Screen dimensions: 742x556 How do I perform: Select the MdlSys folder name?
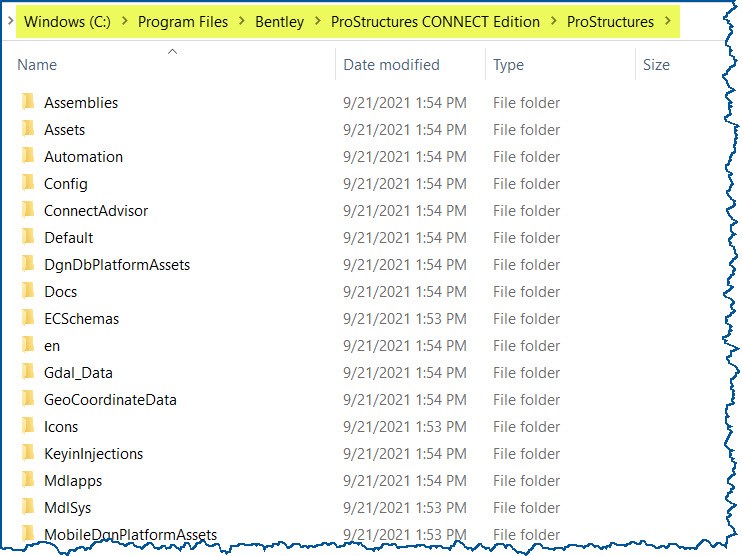point(67,507)
